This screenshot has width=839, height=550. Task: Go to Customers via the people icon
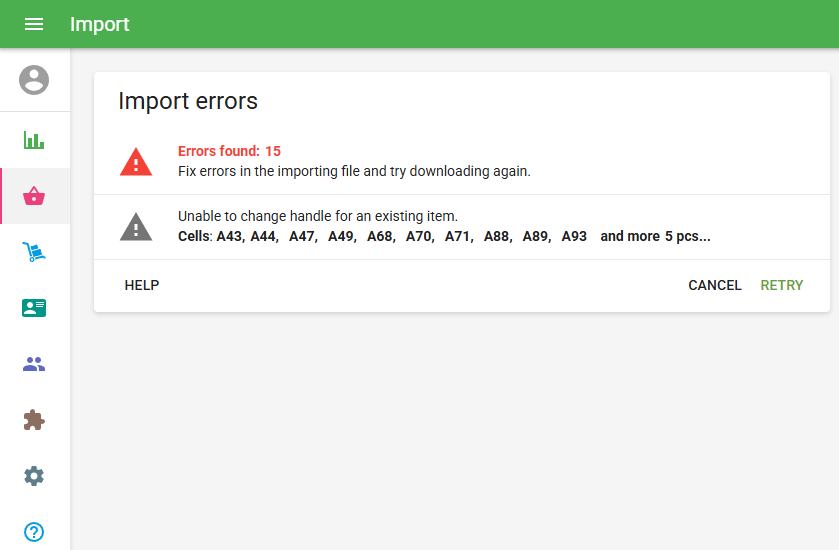click(34, 364)
